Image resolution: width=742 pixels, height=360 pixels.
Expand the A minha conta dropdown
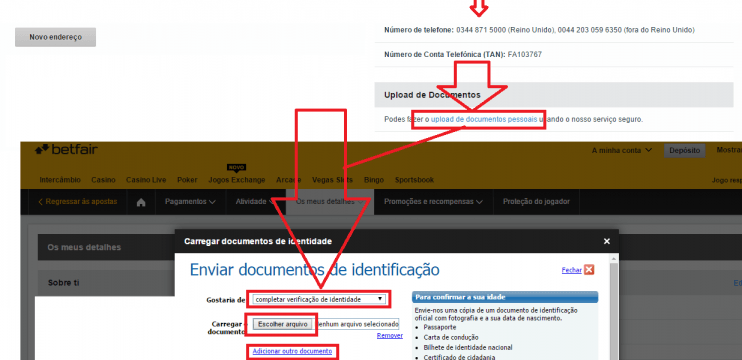(x=622, y=150)
